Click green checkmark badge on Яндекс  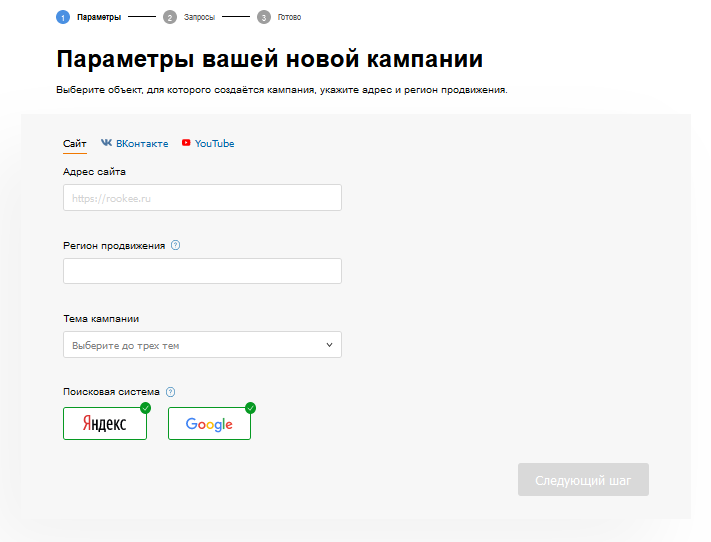pyautogui.click(x=146, y=408)
